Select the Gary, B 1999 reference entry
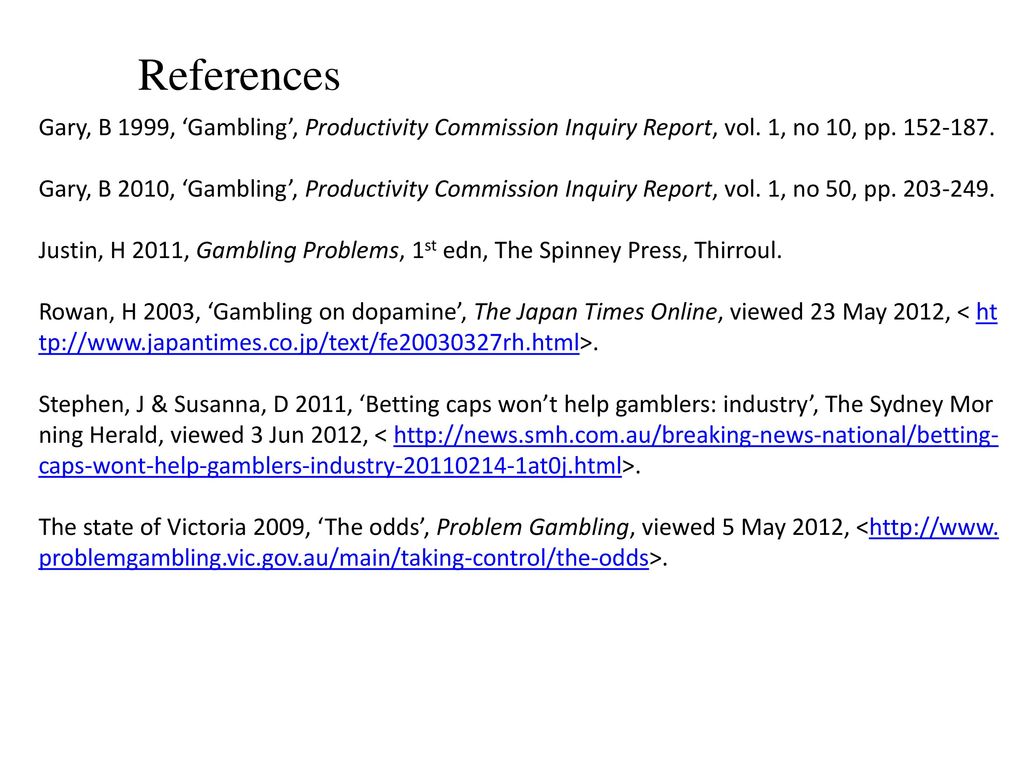The width and height of the screenshot is (1024, 768). 517,127
